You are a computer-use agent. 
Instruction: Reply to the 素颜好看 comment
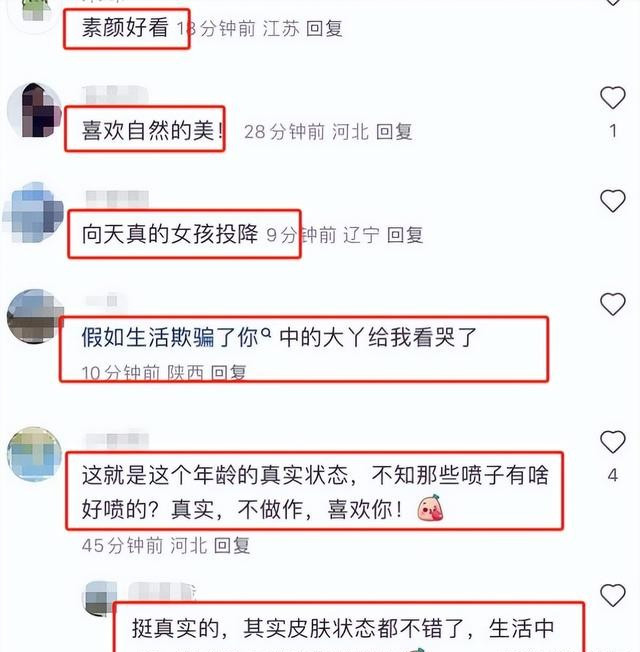(x=324, y=29)
